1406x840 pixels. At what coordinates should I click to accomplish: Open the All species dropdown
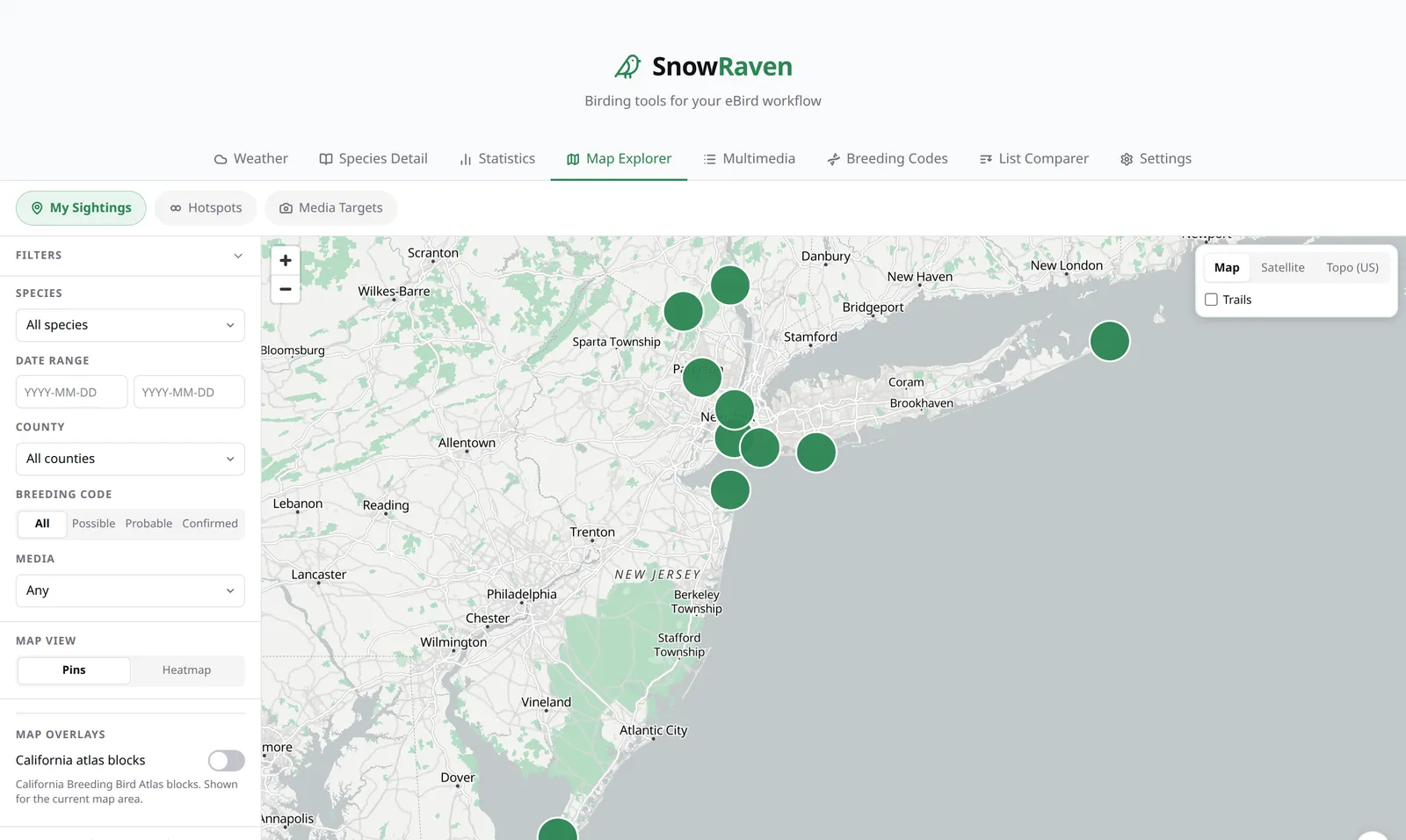tap(130, 325)
